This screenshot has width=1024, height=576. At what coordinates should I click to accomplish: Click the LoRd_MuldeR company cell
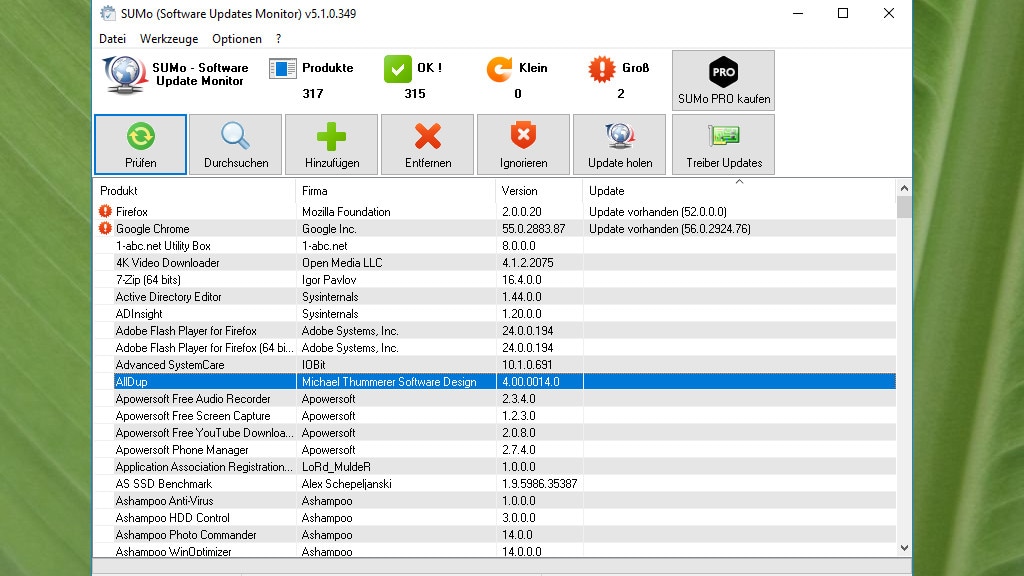tap(336, 466)
